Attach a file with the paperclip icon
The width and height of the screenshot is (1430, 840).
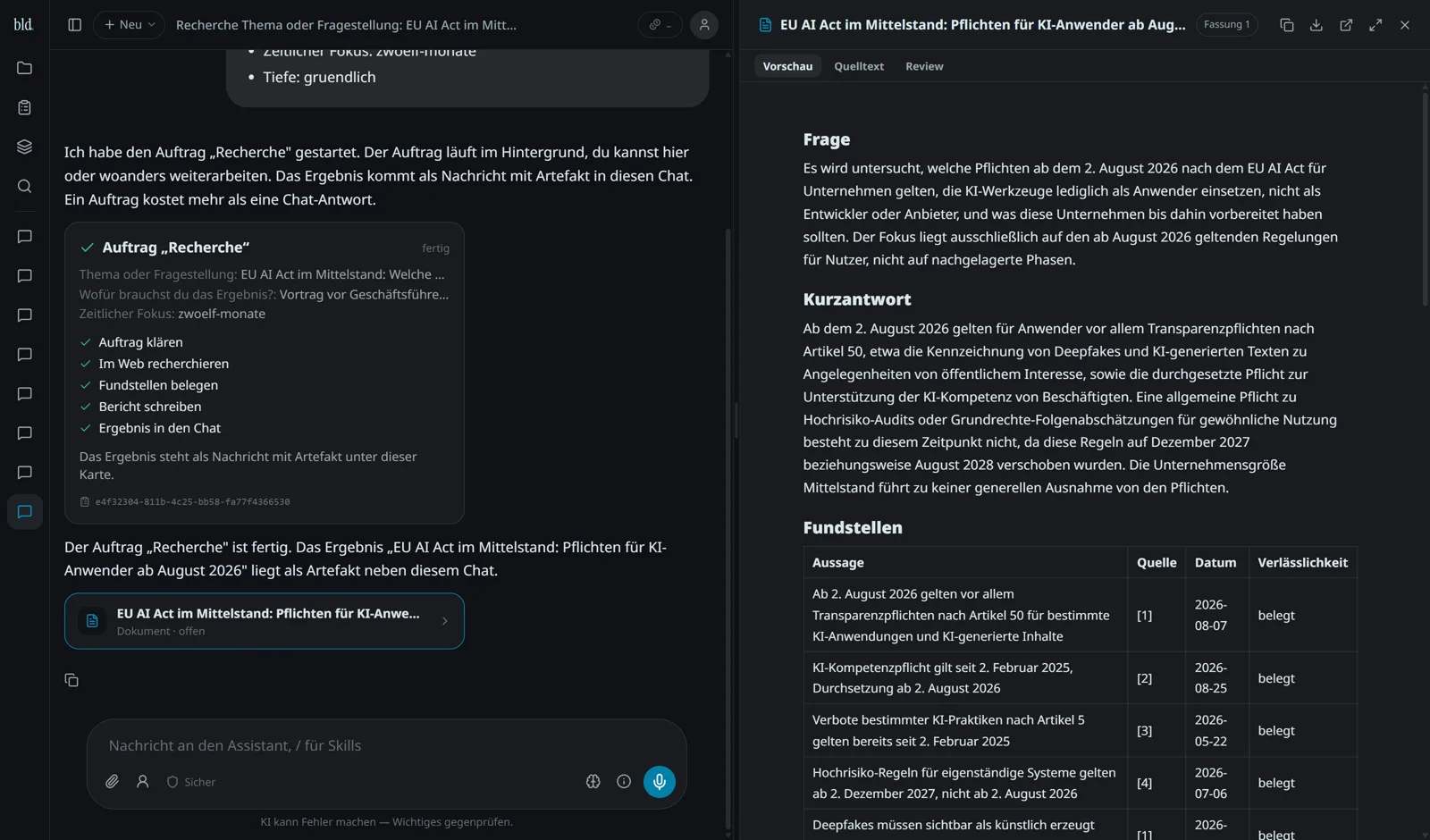[x=112, y=782]
